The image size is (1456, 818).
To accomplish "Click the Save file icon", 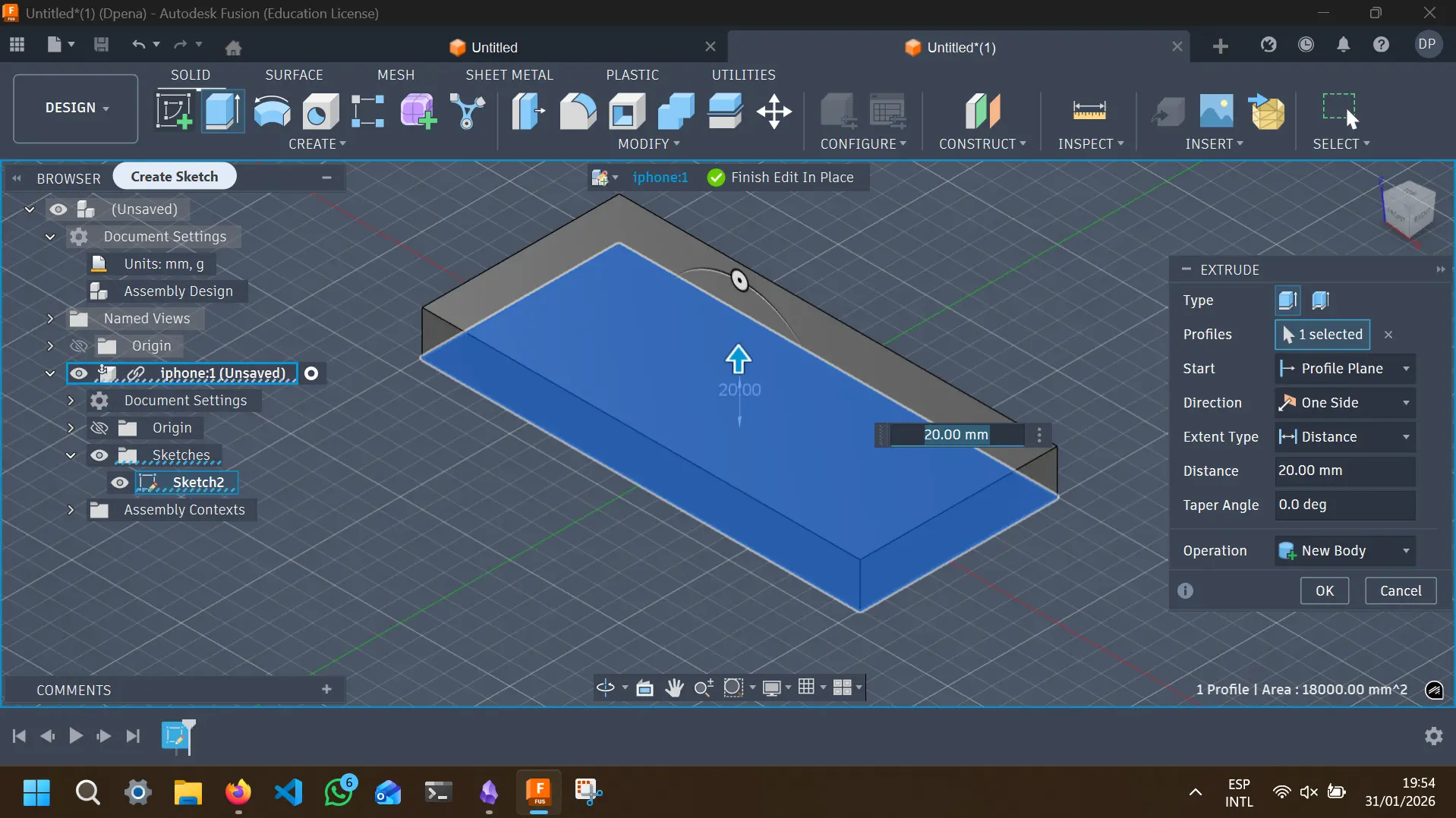I will tap(101, 45).
